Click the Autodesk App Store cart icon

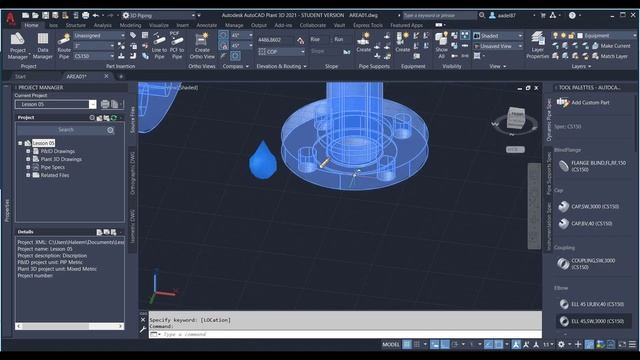click(543, 15)
